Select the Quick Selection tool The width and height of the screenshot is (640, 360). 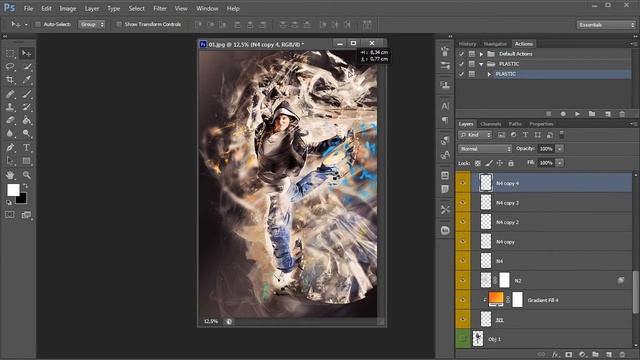click(x=27, y=67)
